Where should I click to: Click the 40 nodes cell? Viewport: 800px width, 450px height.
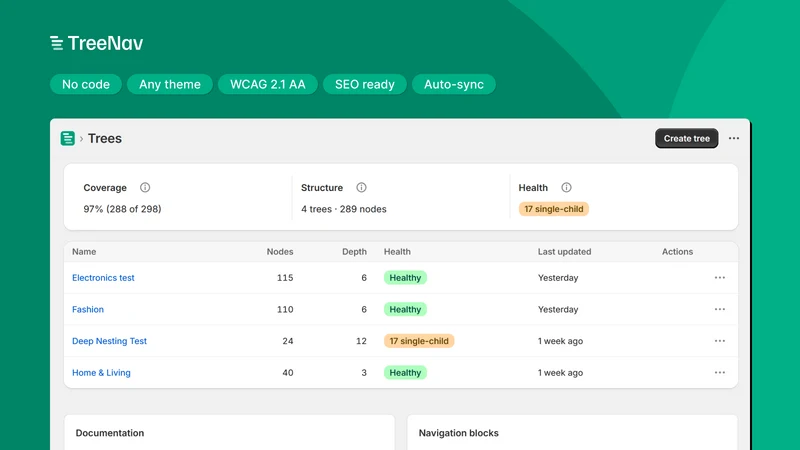[x=288, y=372]
